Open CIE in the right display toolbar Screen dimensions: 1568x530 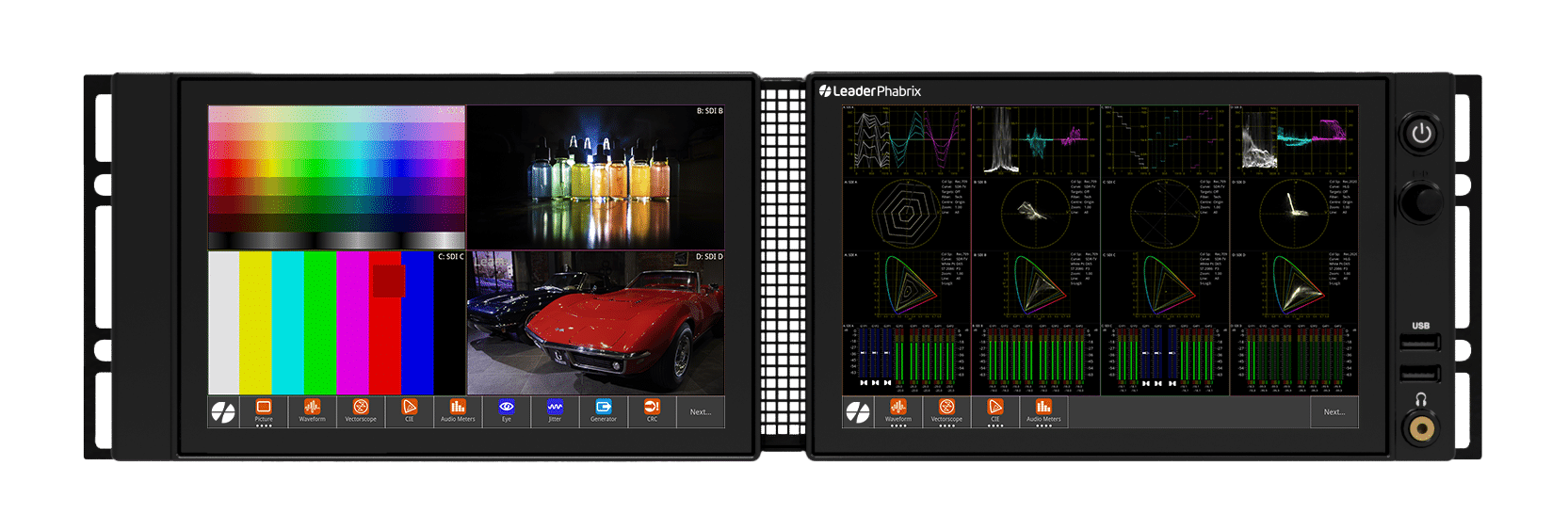coord(995,411)
